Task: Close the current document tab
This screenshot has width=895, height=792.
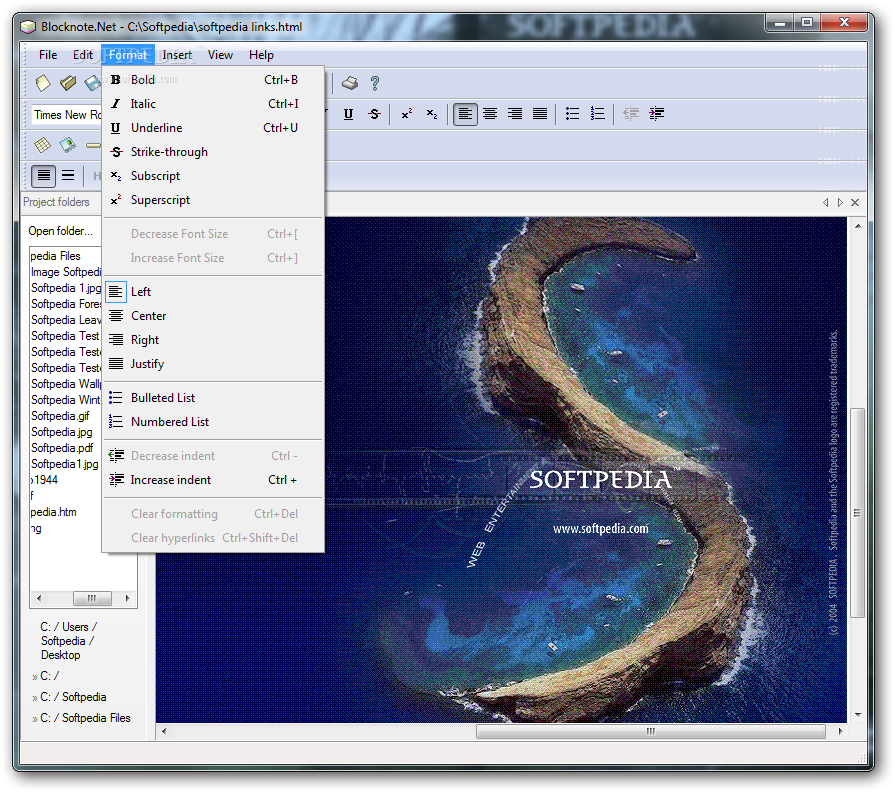Action: click(855, 203)
